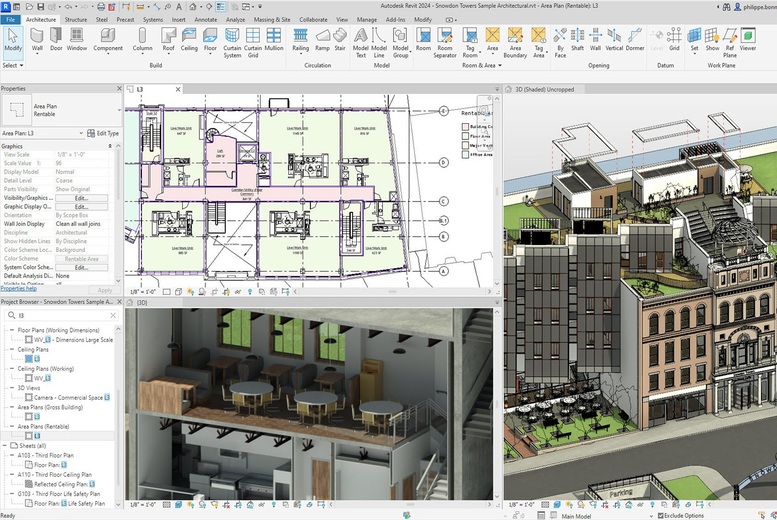
Task: Select the Grid datum tool
Action: tap(674, 40)
